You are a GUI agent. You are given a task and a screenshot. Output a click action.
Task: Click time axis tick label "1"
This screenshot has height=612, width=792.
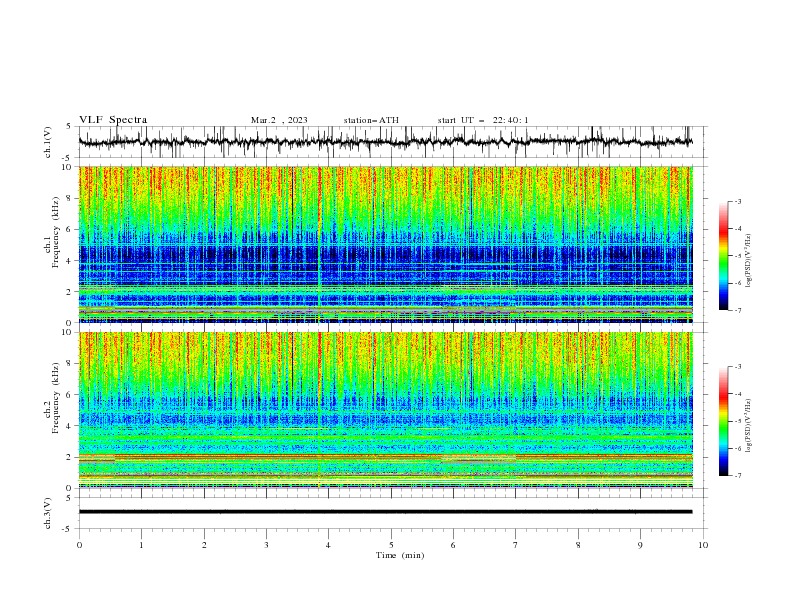[142, 545]
